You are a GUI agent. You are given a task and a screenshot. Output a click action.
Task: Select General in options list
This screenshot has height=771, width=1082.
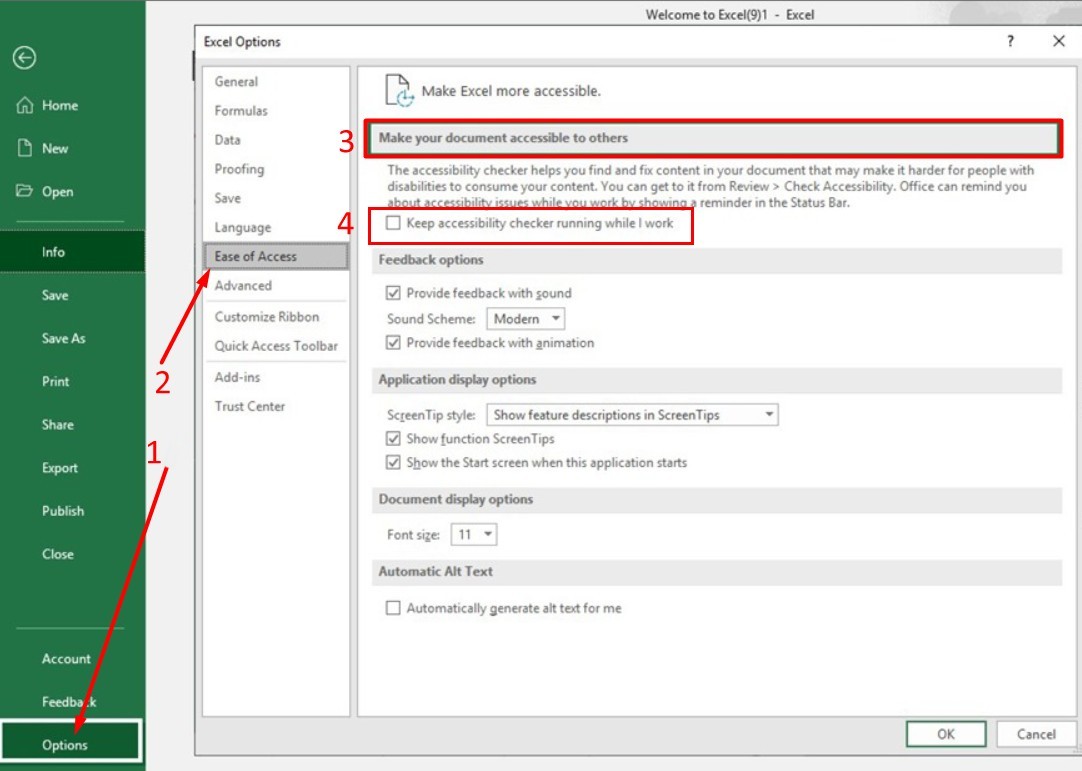[x=276, y=81]
